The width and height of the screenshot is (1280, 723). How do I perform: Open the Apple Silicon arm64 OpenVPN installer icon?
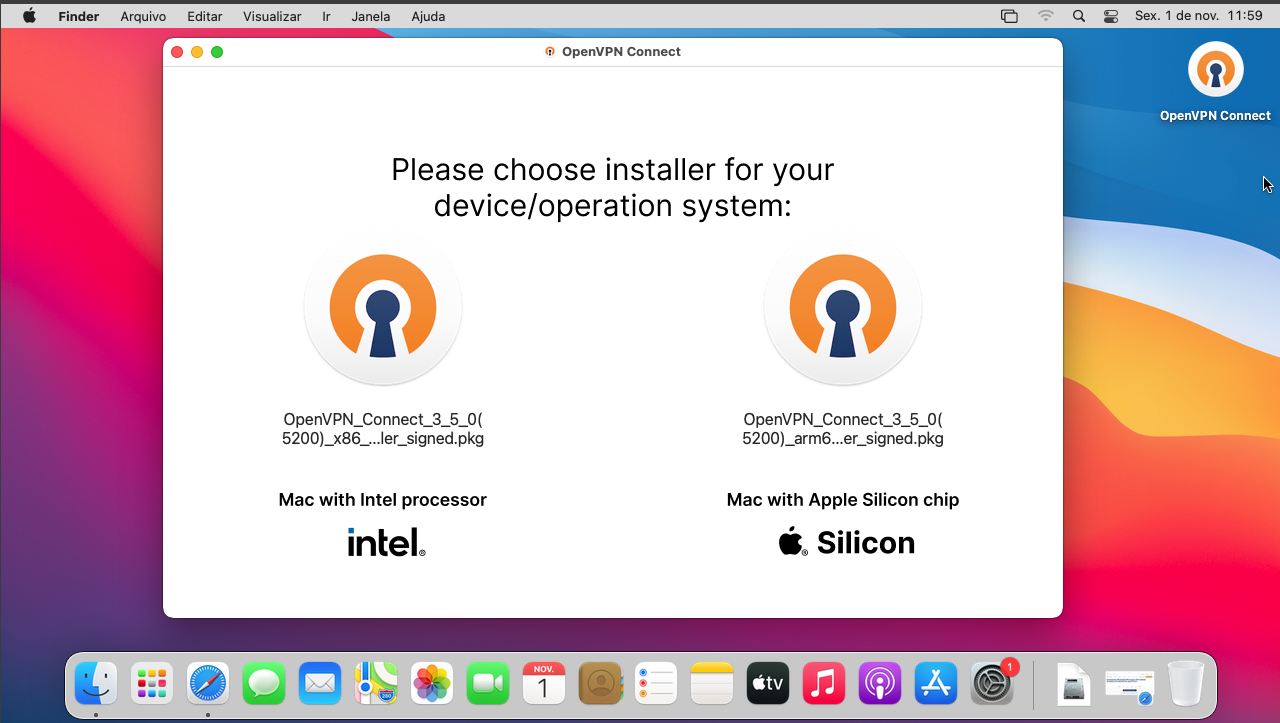tap(843, 307)
